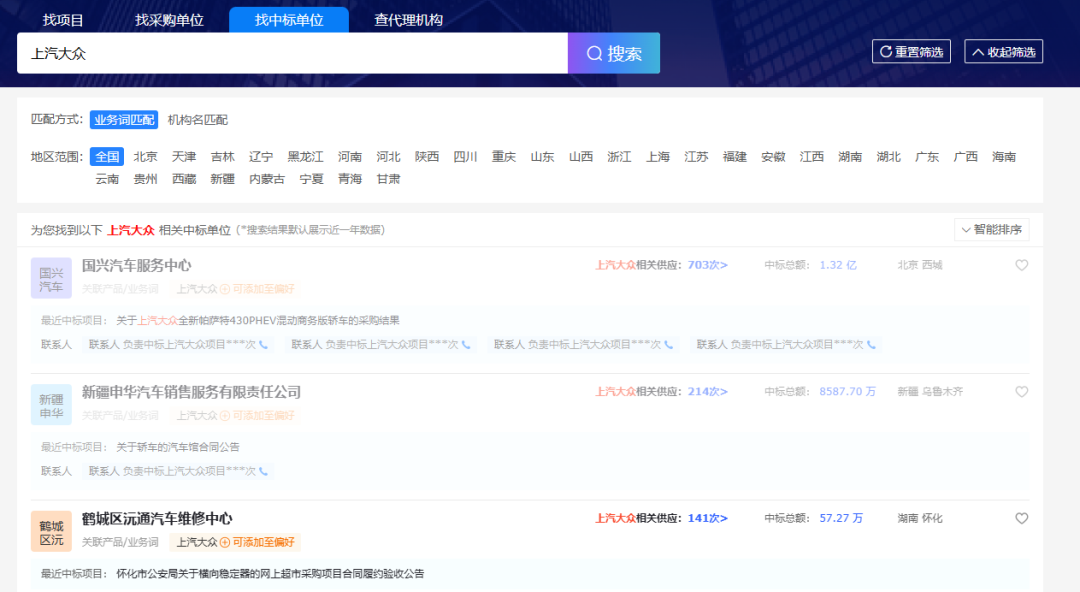
Task: Favorite 鹤城区沅通汽车维修中心 with heart icon
Action: point(1021,518)
